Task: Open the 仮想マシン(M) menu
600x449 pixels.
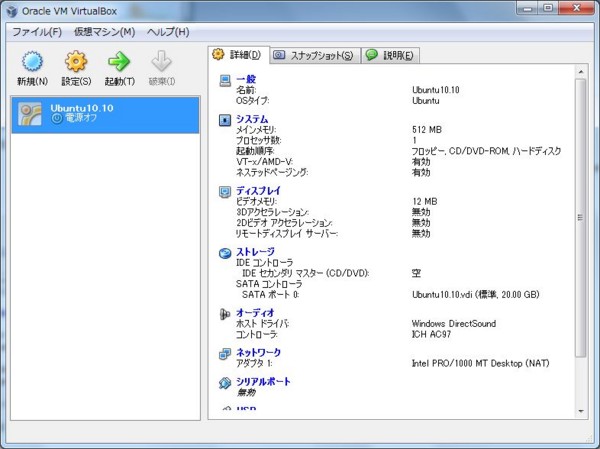Action: (x=104, y=32)
